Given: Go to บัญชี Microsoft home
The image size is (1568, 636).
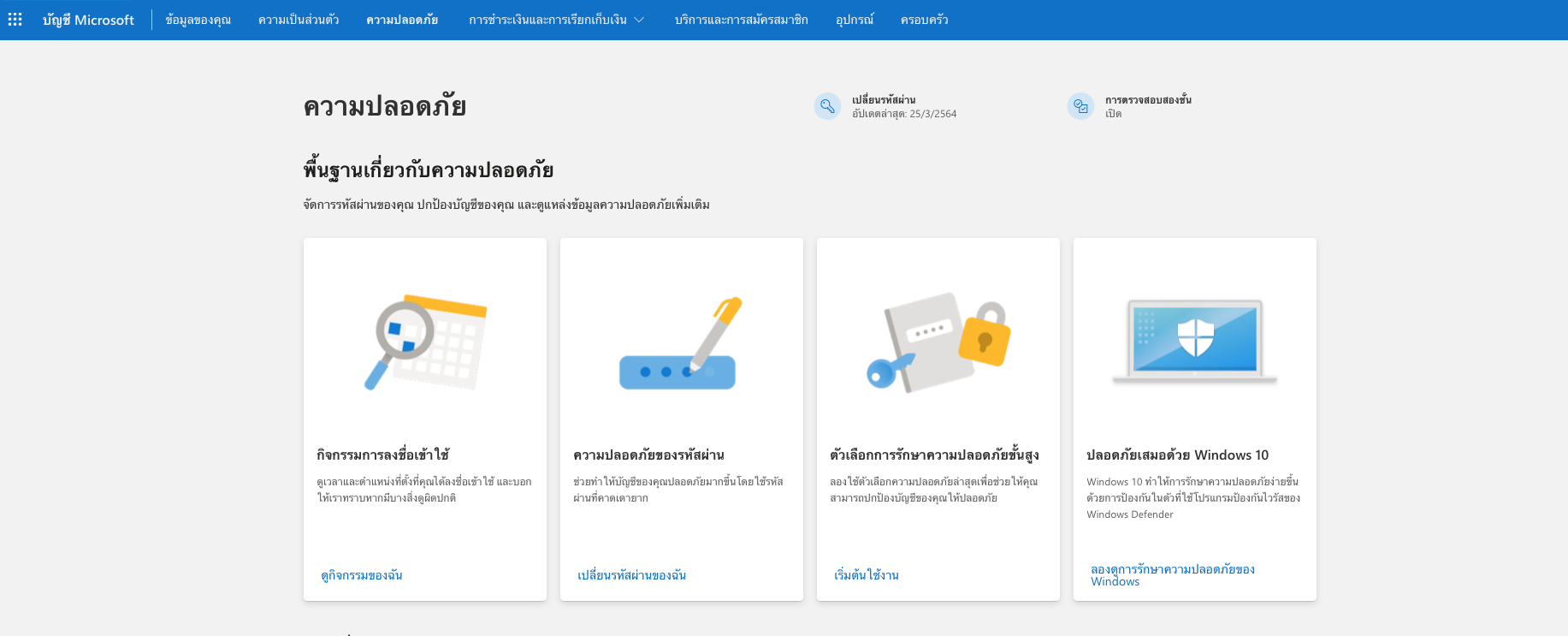Looking at the screenshot, I should pyautogui.click(x=88, y=20).
